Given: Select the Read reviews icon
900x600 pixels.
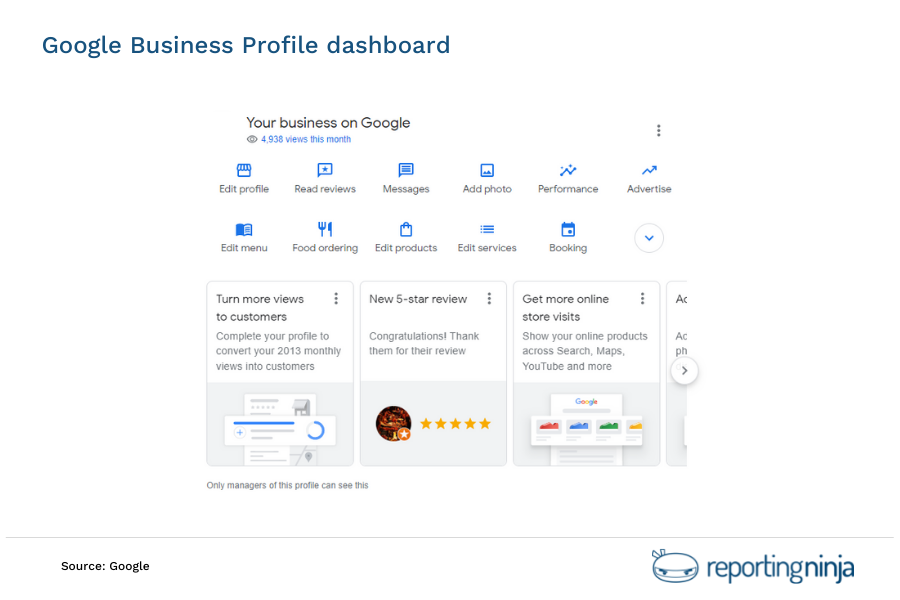Looking at the screenshot, I should coord(324,171).
